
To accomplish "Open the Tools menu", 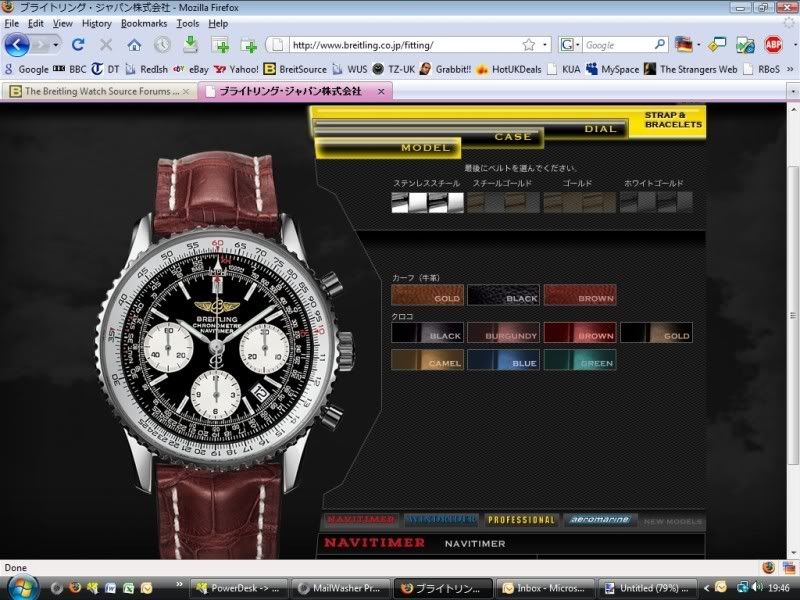I will tap(188, 23).
